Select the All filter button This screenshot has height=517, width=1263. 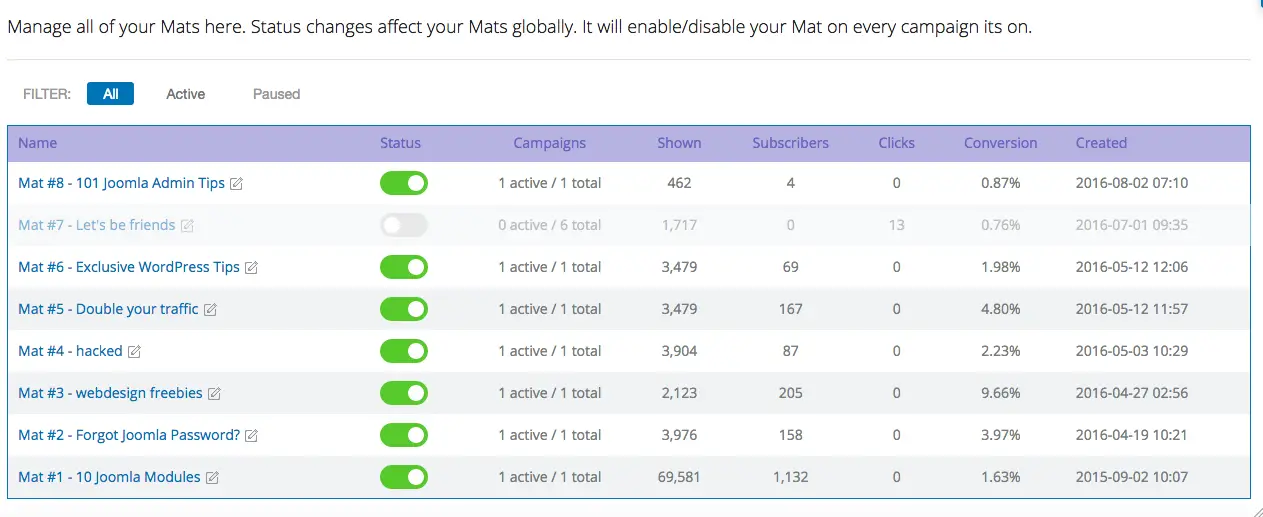click(110, 94)
